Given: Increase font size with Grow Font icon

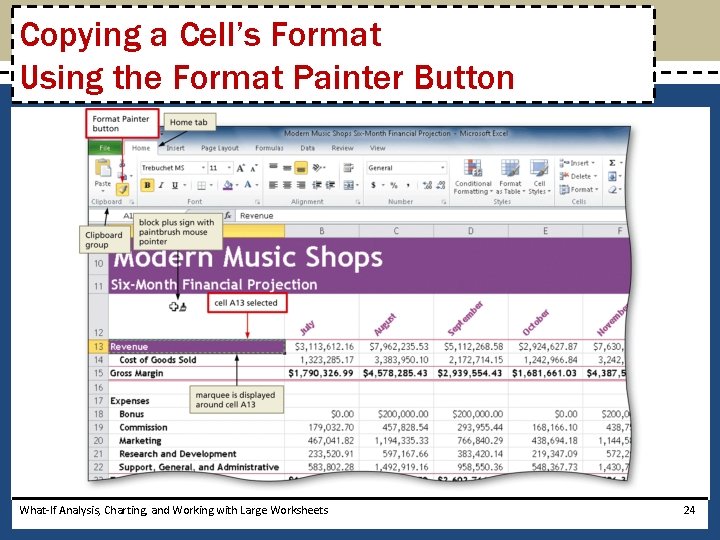Looking at the screenshot, I should pyautogui.click(x=241, y=168).
